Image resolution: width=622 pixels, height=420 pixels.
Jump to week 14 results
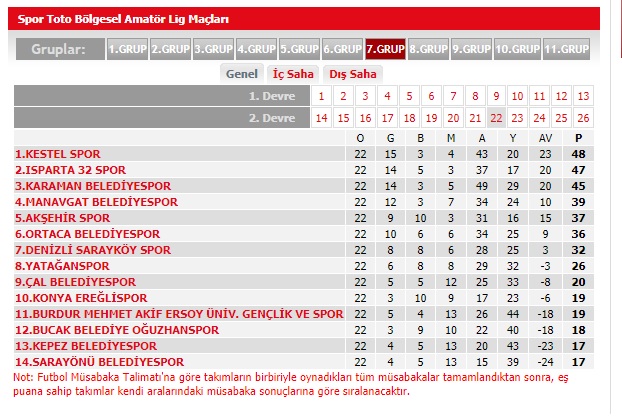point(321,117)
